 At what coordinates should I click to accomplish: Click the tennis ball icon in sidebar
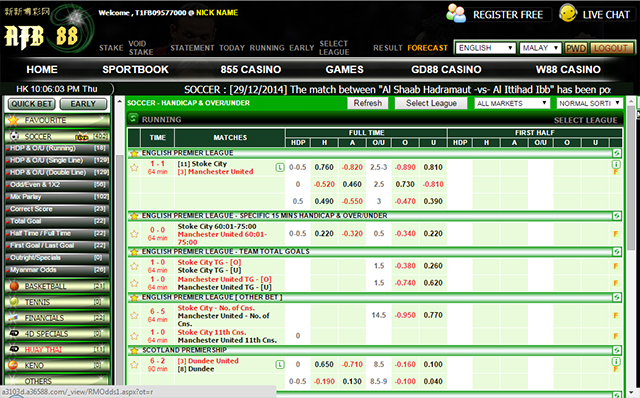[14, 302]
